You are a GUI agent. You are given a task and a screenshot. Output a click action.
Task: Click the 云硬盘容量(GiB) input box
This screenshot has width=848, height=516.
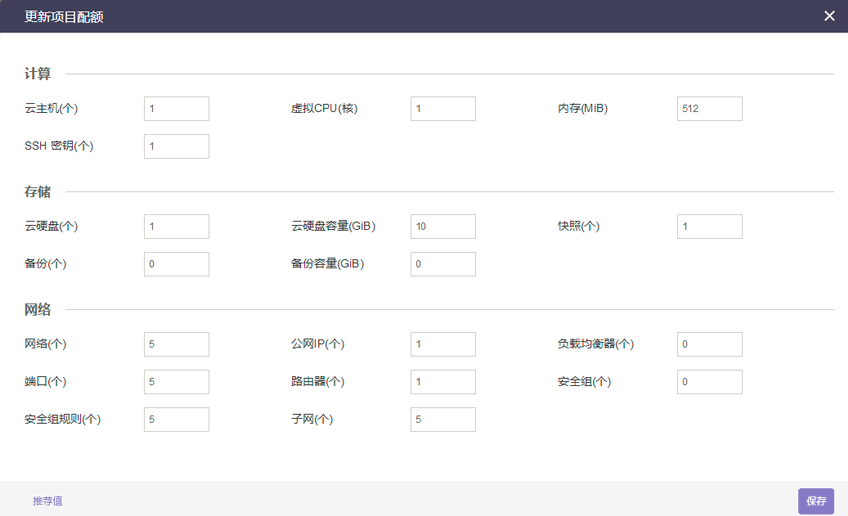(442, 227)
